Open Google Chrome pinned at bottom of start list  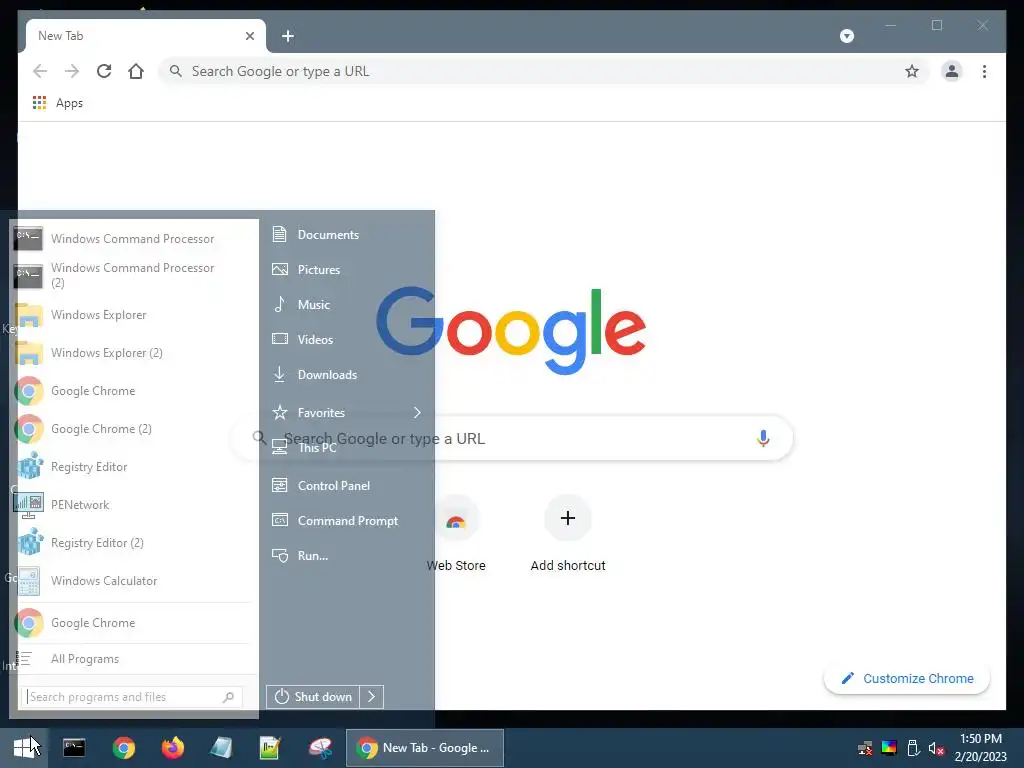pyautogui.click(x=133, y=623)
